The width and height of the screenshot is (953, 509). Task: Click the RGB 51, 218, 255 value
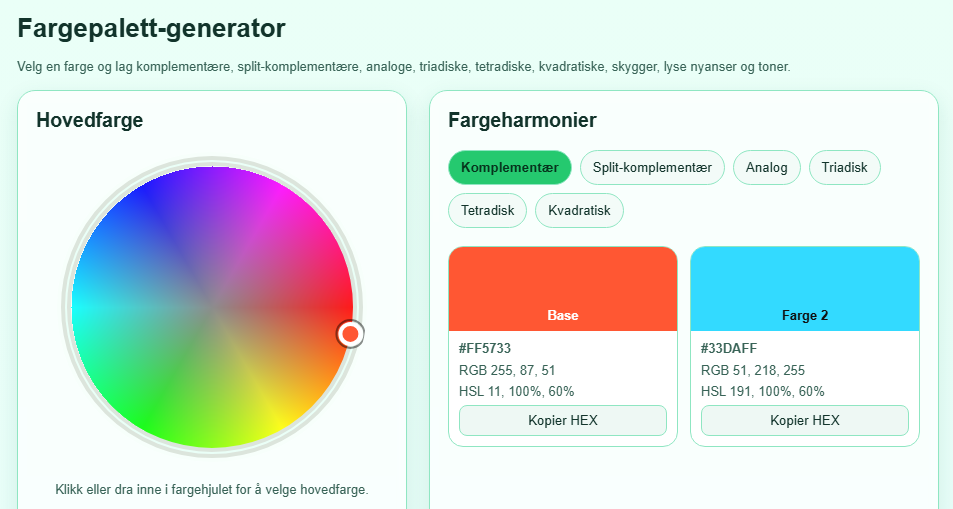pyautogui.click(x=752, y=370)
